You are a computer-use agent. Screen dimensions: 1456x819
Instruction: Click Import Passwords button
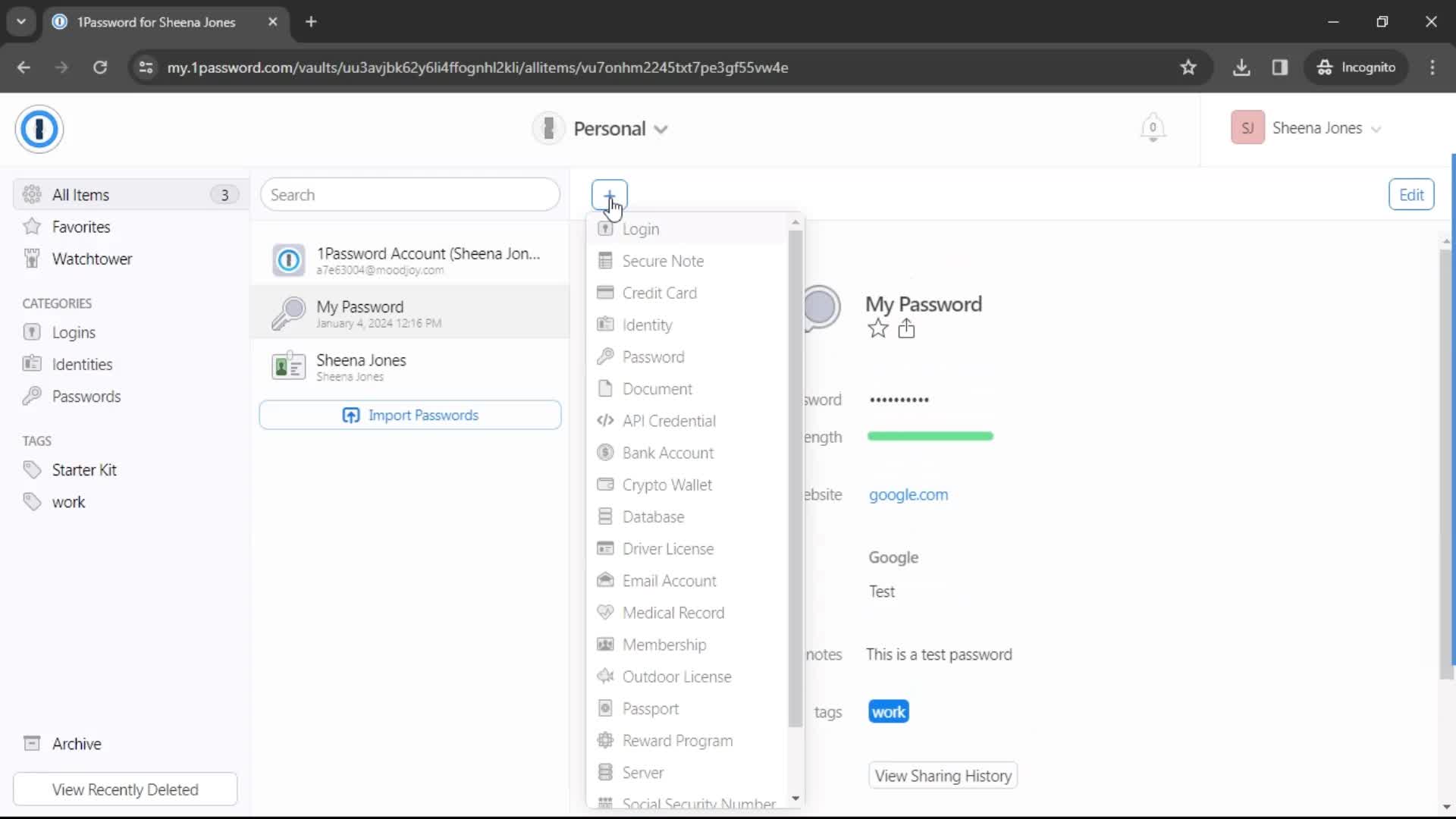pos(410,415)
